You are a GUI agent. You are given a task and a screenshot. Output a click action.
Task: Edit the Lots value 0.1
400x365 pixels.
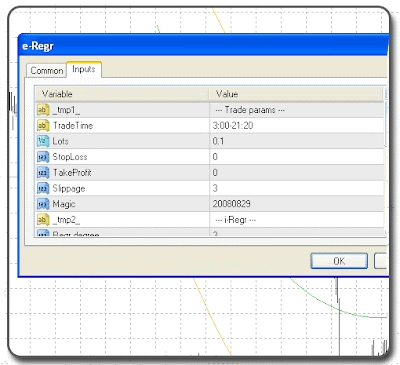click(x=297, y=141)
